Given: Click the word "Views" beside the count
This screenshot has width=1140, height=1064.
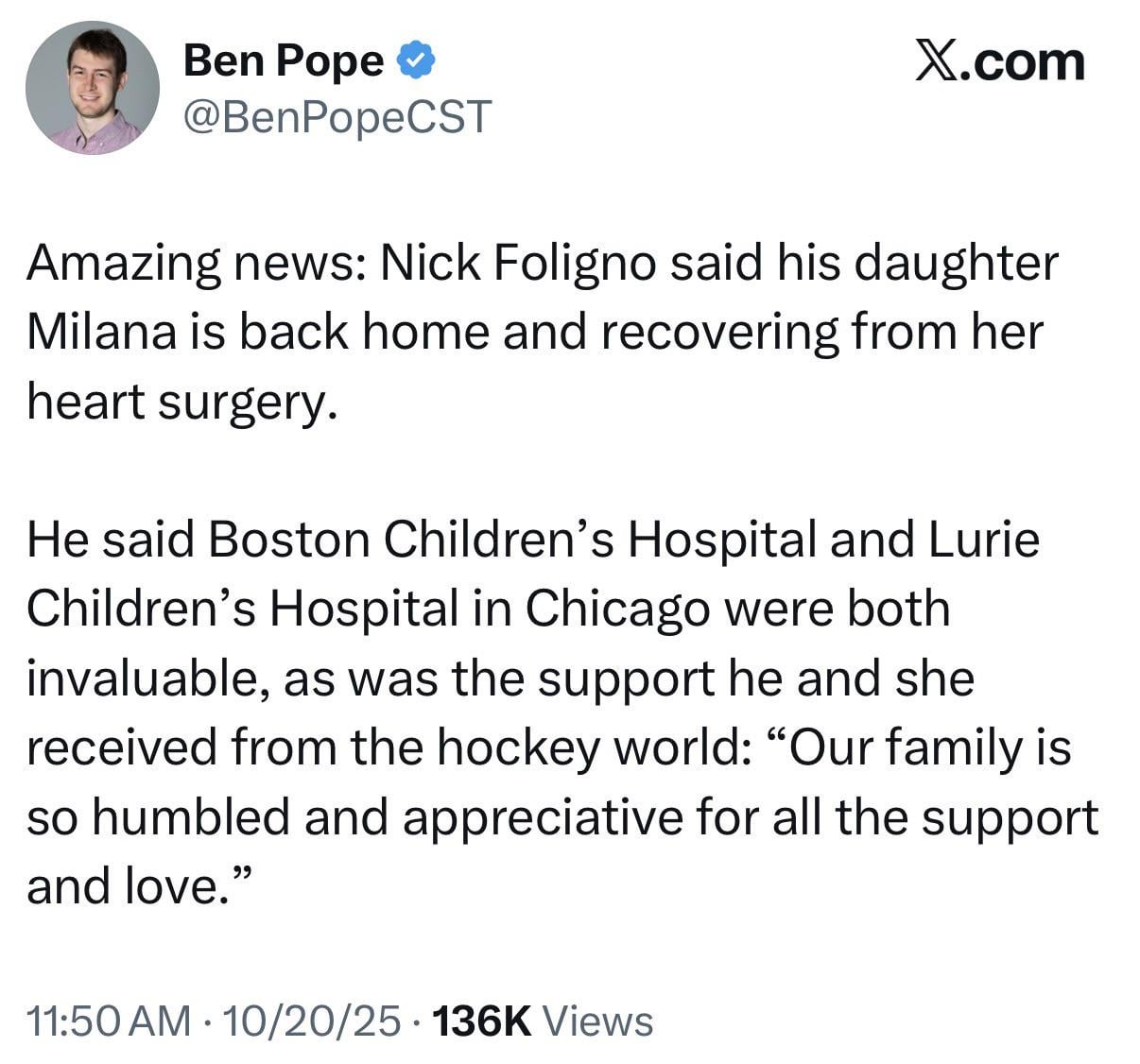Looking at the screenshot, I should (599, 1021).
